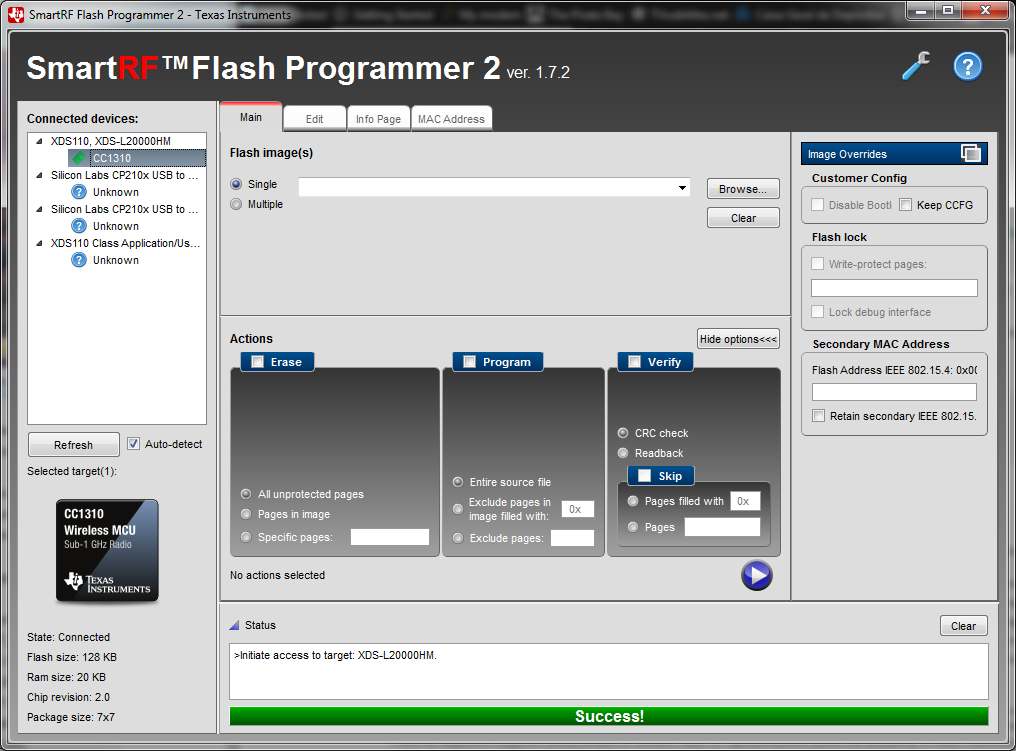1016x751 pixels.
Task: Open settings via the wrench icon
Action: pyautogui.click(x=916, y=66)
